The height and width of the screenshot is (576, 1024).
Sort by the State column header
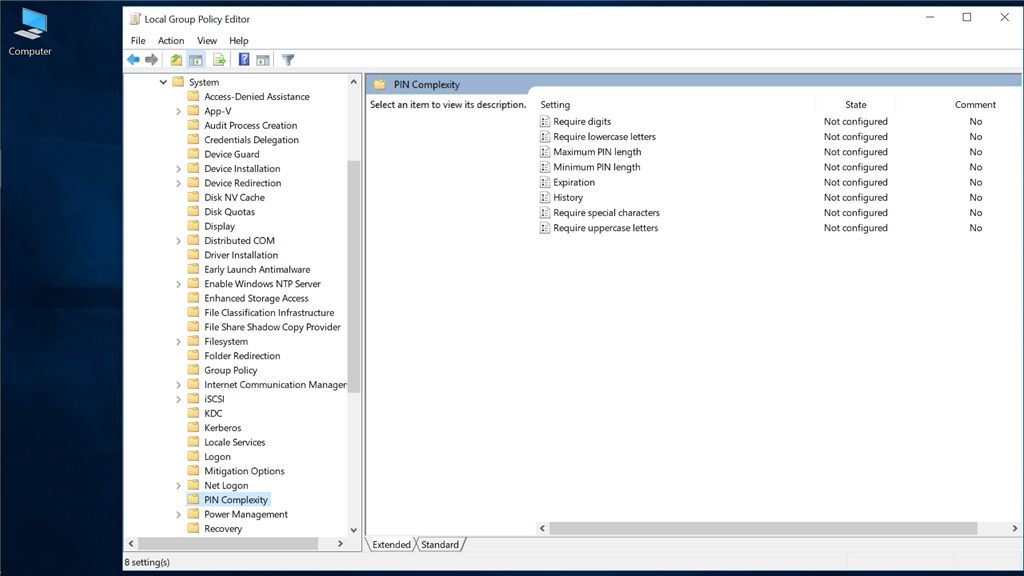856,104
